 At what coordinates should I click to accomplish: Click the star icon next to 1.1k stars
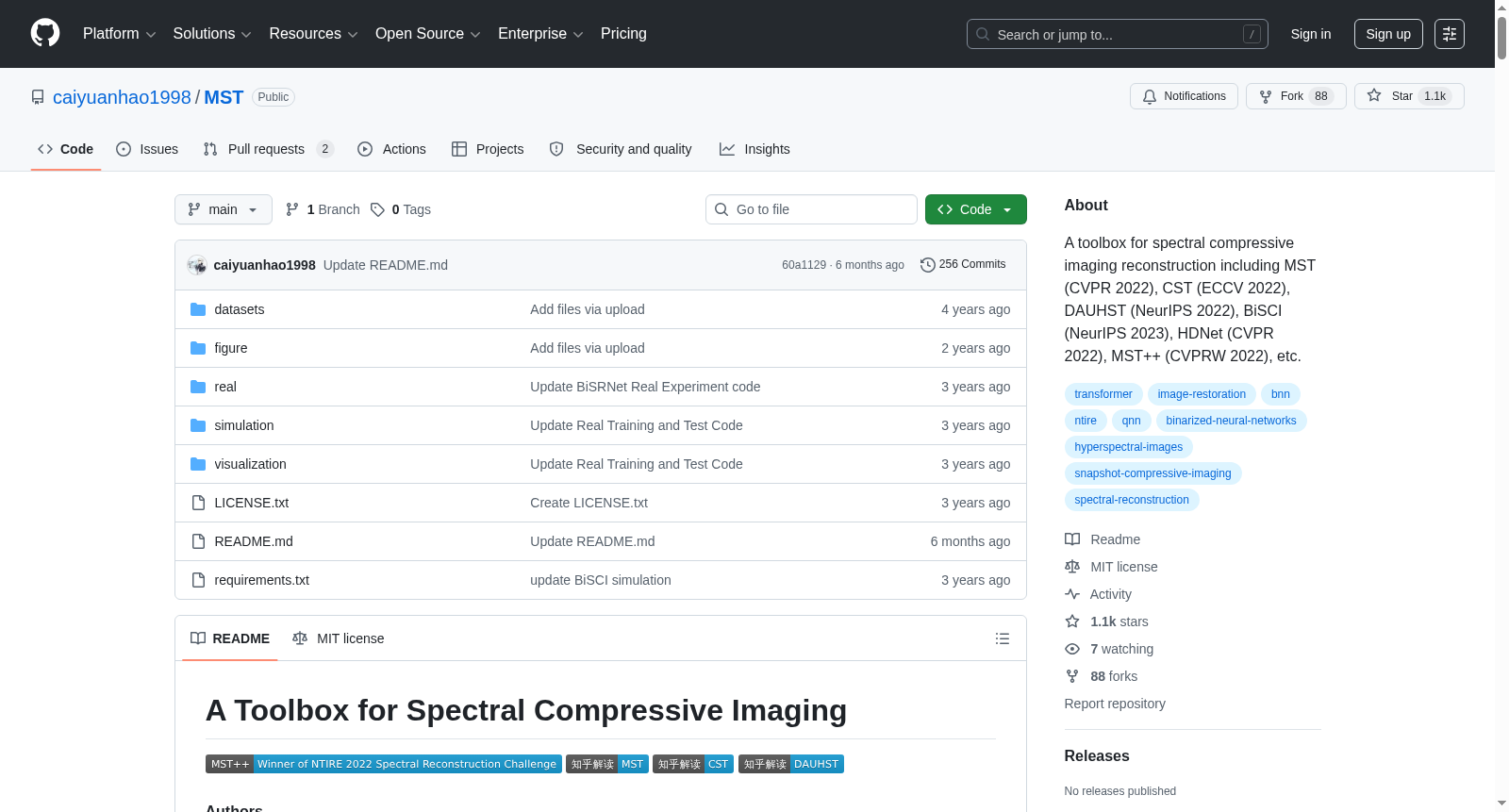tap(1072, 621)
